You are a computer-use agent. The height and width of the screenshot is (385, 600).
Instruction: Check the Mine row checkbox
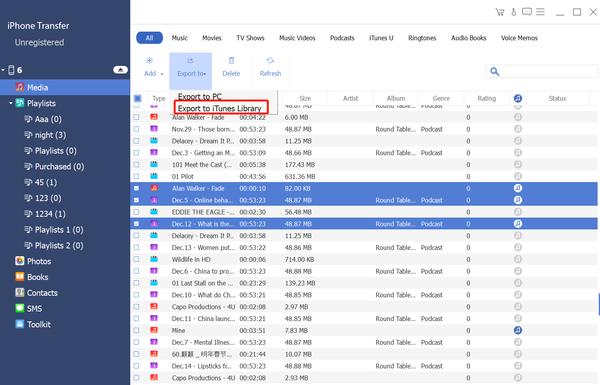pos(136,330)
